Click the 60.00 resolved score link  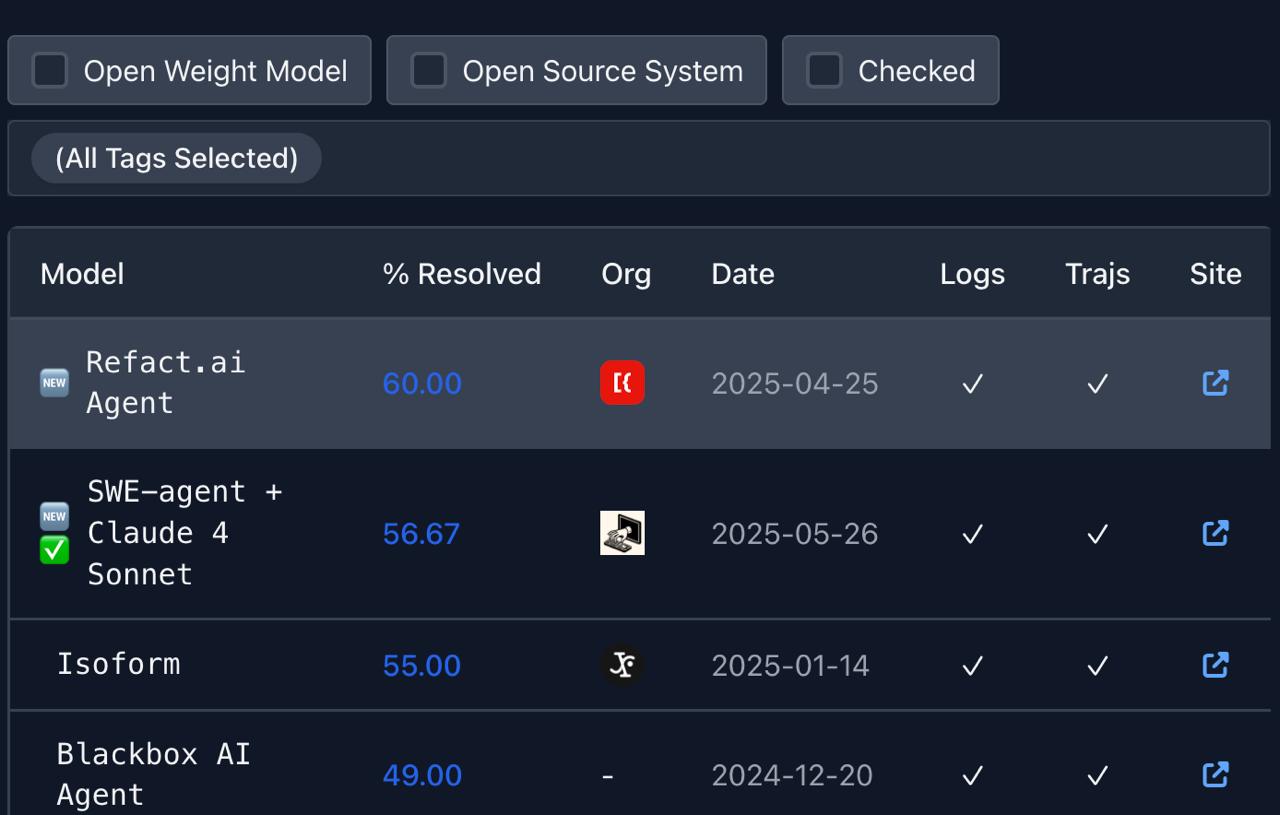422,384
